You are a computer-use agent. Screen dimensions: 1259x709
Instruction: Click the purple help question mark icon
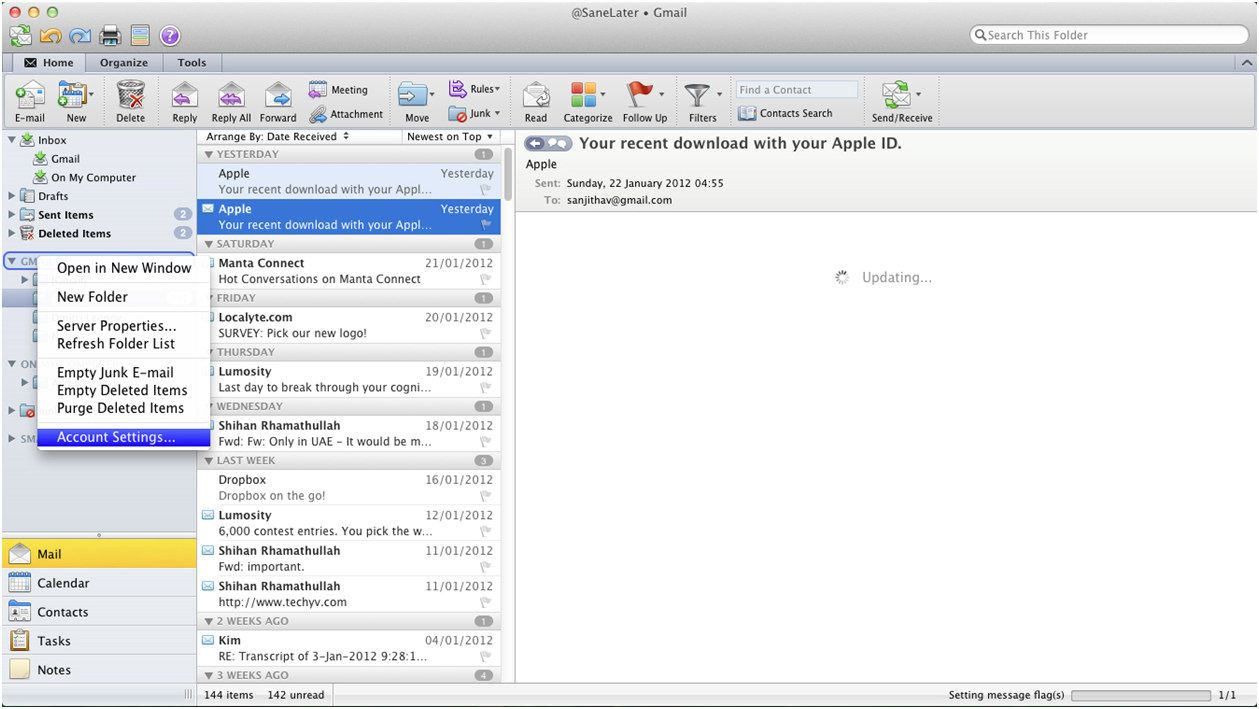click(x=170, y=36)
